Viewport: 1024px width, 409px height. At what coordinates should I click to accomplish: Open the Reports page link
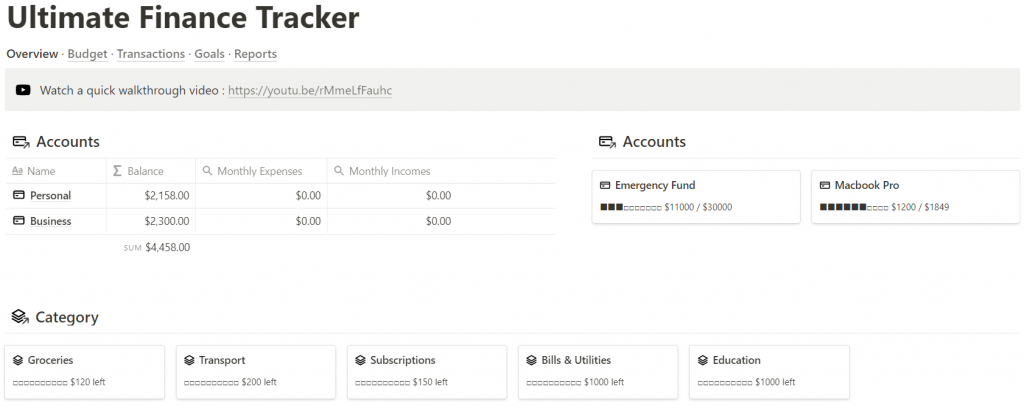tap(256, 54)
